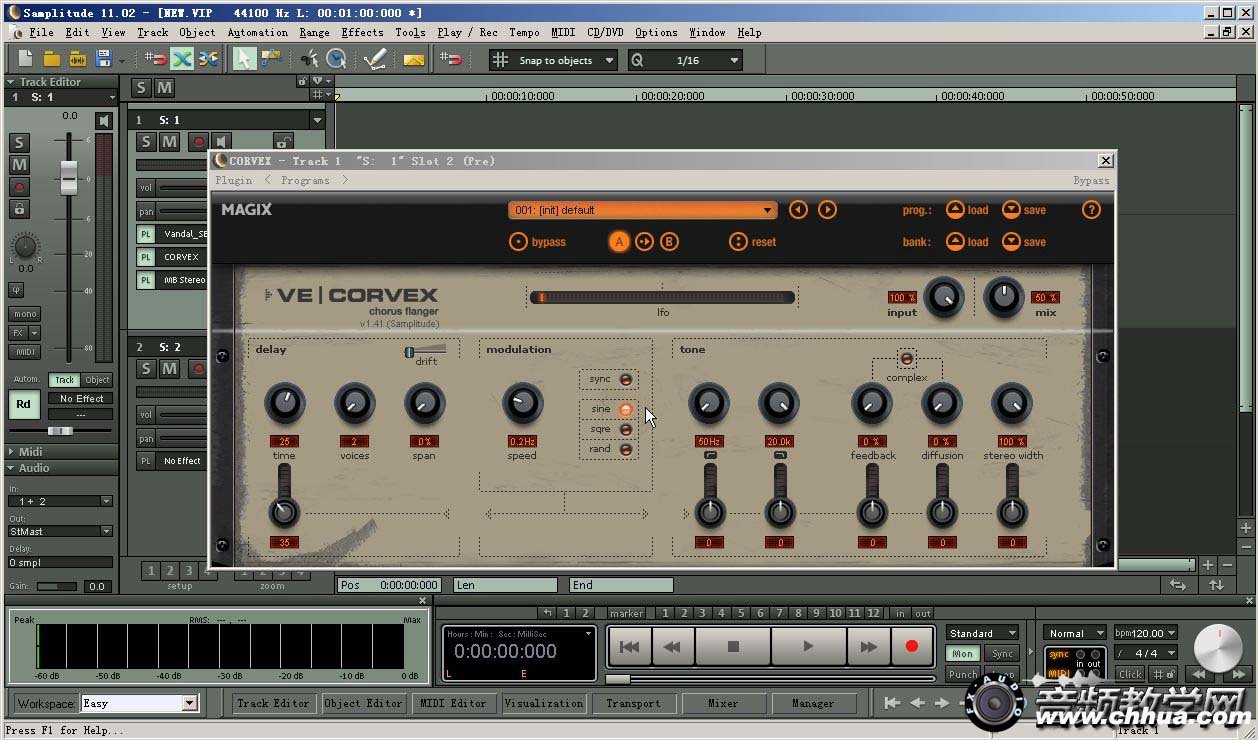Start recording with red Record button

coord(911,647)
